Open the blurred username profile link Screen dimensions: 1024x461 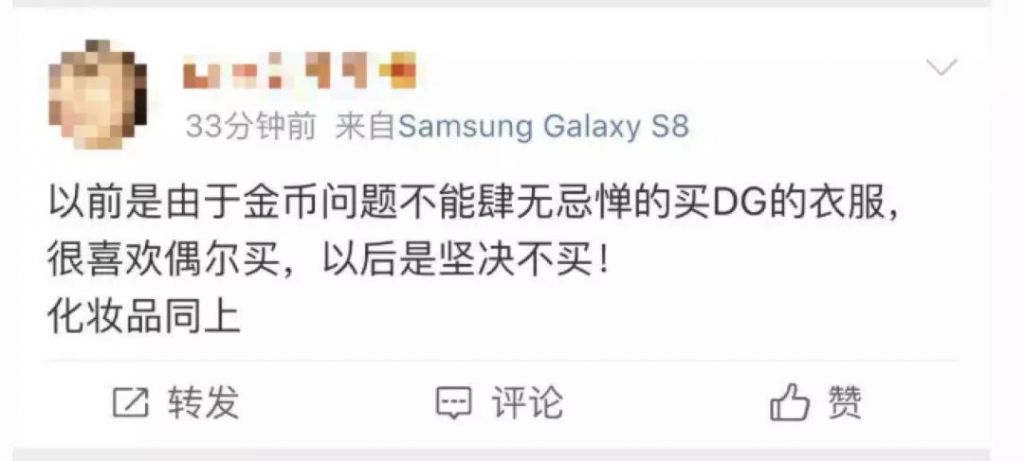click(300, 71)
